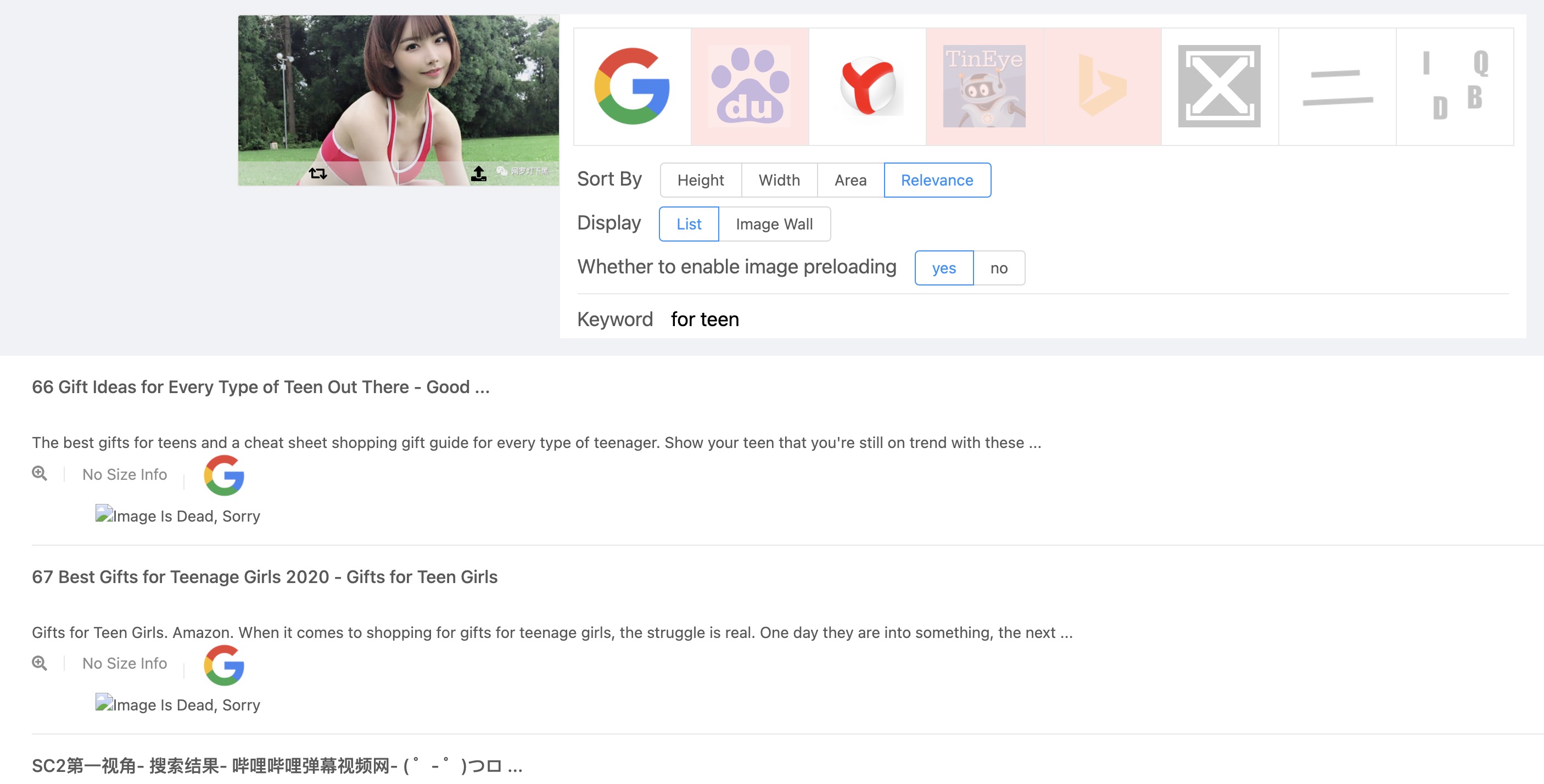Select the Google search engine icon
This screenshot has width=1544, height=784.
pyautogui.click(x=632, y=86)
